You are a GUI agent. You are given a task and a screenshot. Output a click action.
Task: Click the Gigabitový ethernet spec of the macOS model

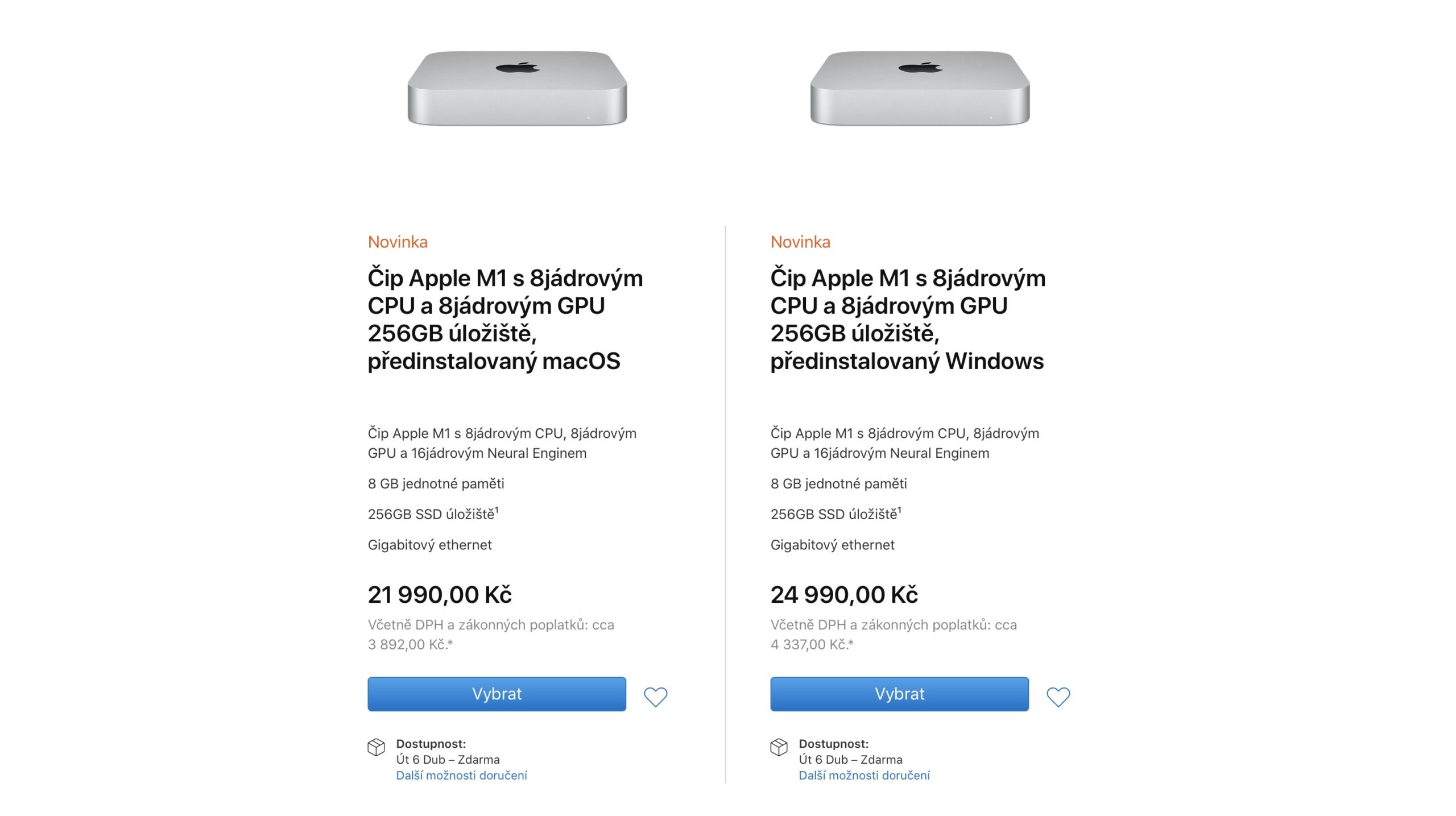tap(429, 545)
